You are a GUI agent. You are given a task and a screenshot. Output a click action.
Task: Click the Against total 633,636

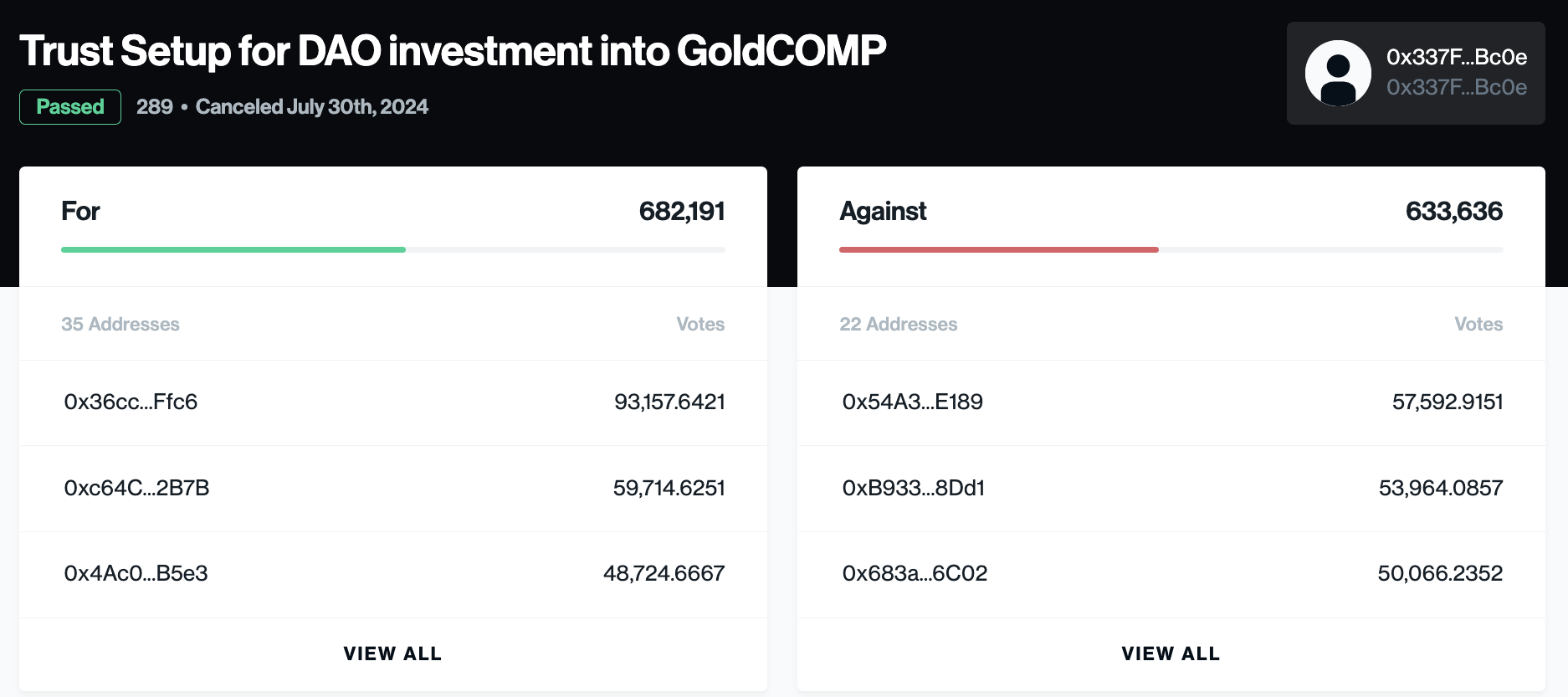coord(1454,211)
